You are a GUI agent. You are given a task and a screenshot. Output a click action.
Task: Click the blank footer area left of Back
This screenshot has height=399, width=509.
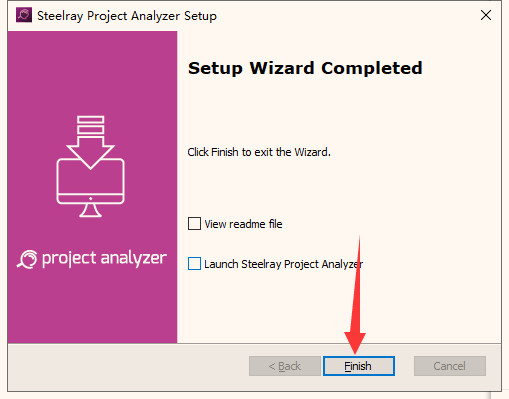(128, 367)
